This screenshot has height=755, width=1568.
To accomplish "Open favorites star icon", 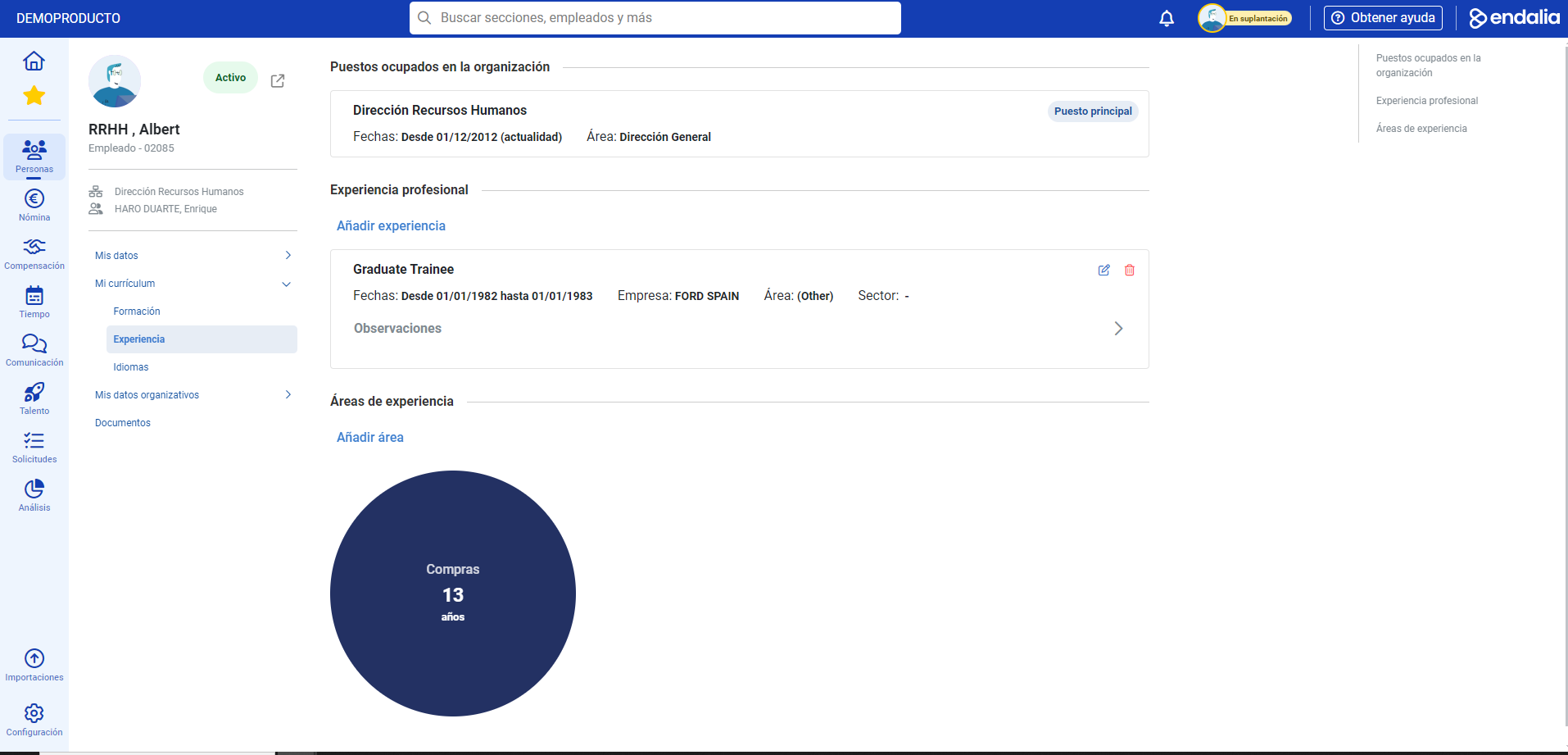I will pyautogui.click(x=34, y=96).
